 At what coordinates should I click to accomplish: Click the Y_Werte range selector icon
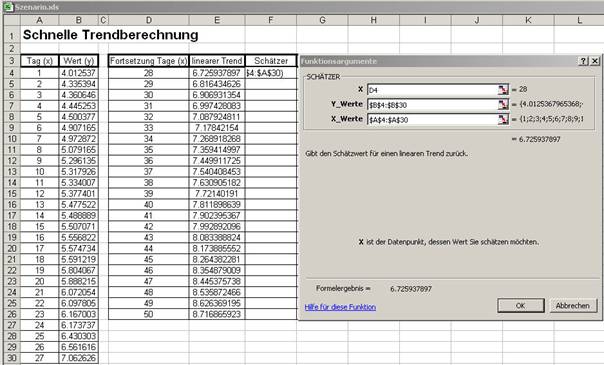[x=503, y=104]
